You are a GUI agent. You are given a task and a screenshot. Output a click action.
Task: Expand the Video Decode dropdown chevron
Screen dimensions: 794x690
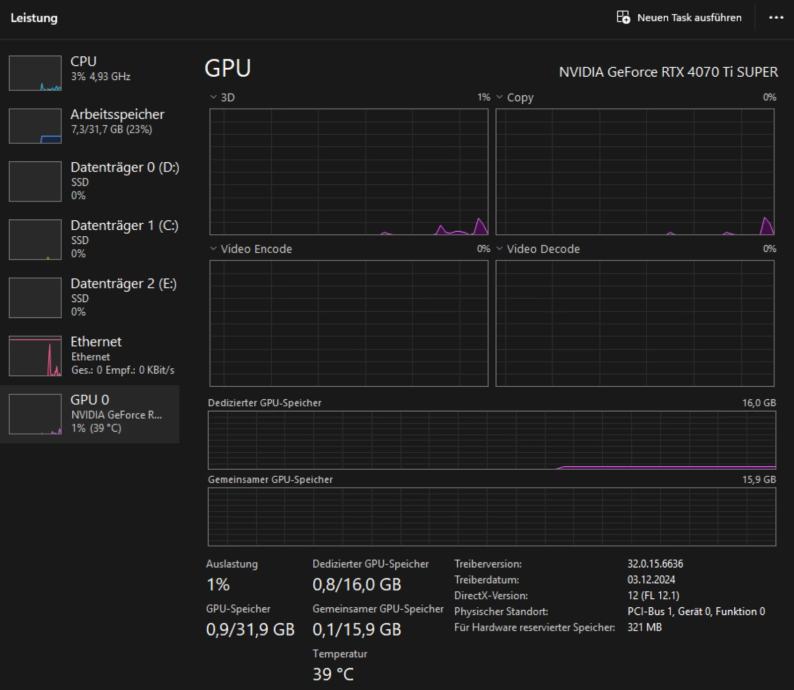tap(499, 249)
